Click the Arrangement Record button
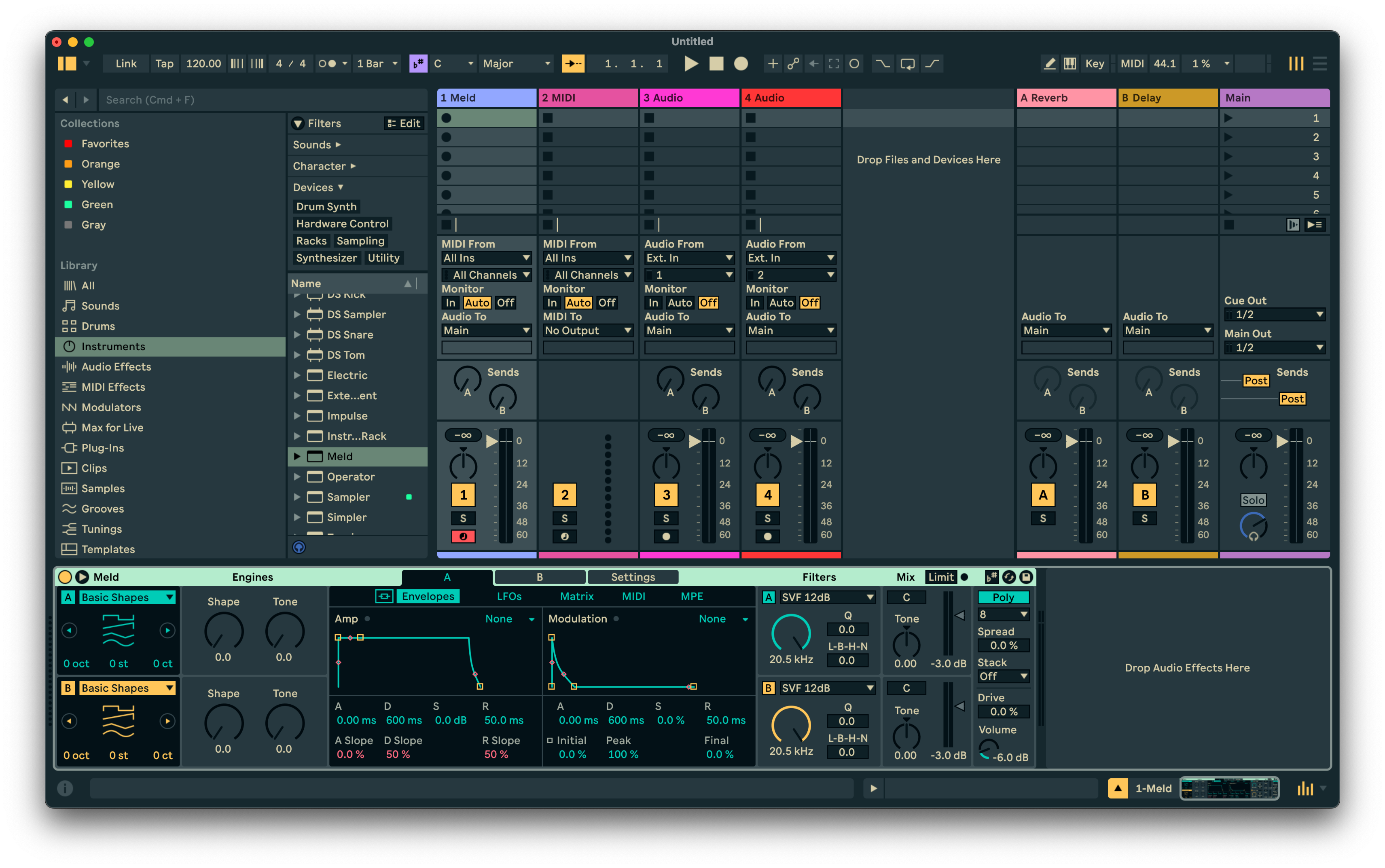Screen dimensions: 1385x868 coord(740,64)
